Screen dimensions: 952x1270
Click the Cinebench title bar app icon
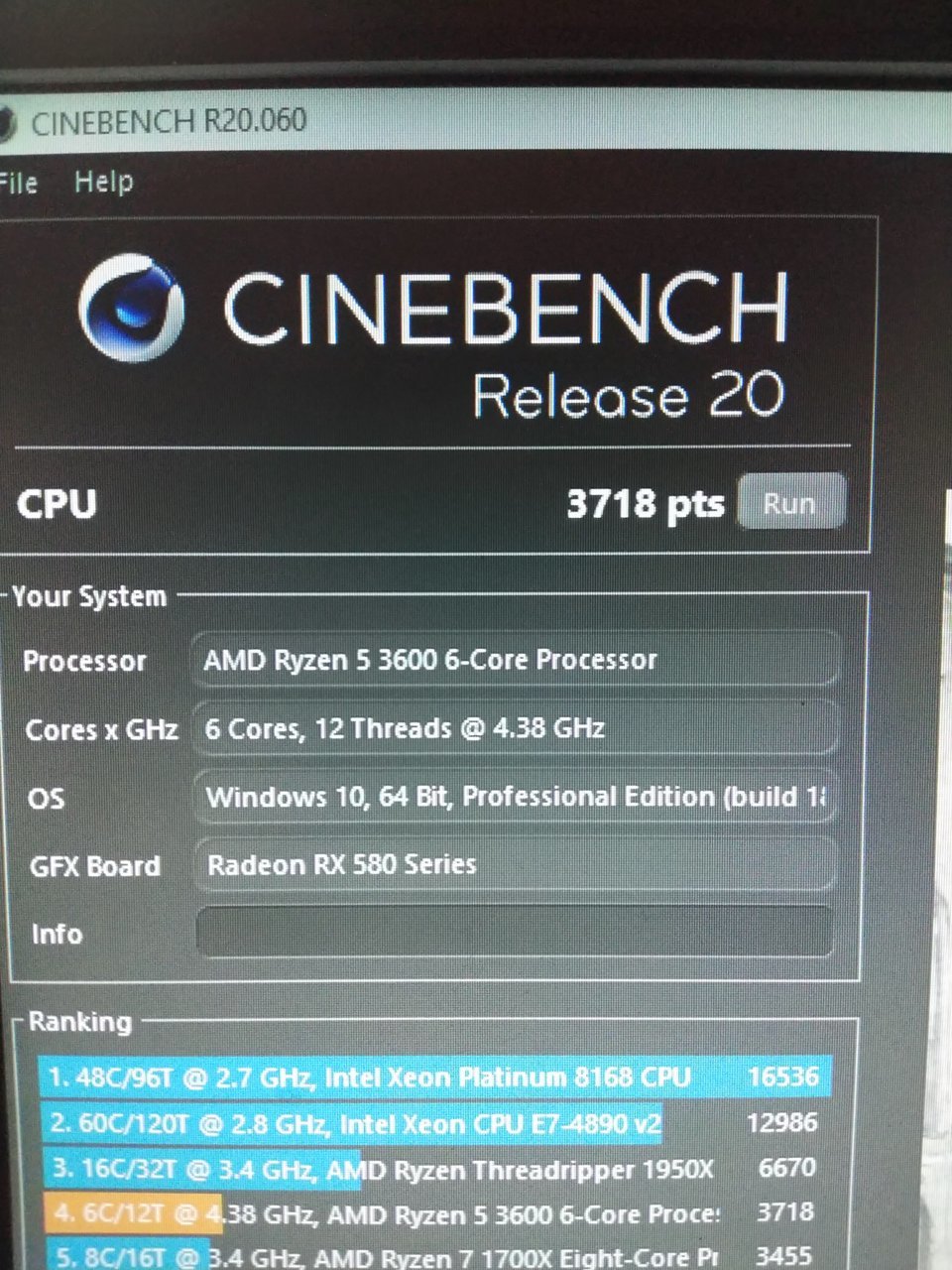6,124
